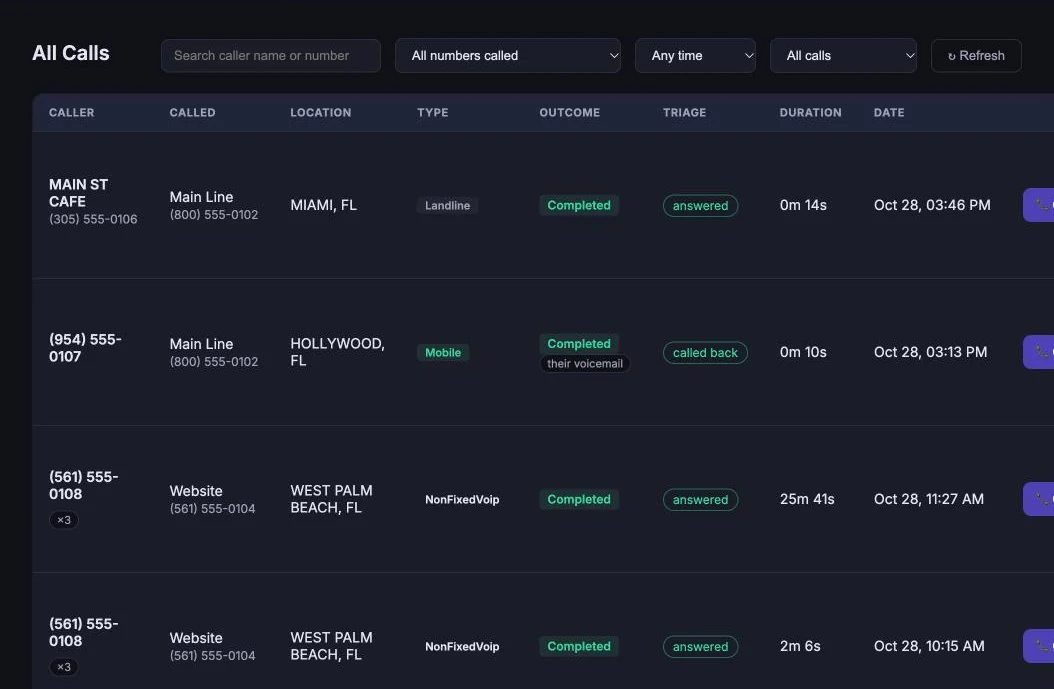This screenshot has height=689, width=1054.
Task: Click NonFixedVoip in the 2m 6s row
Action: (462, 647)
